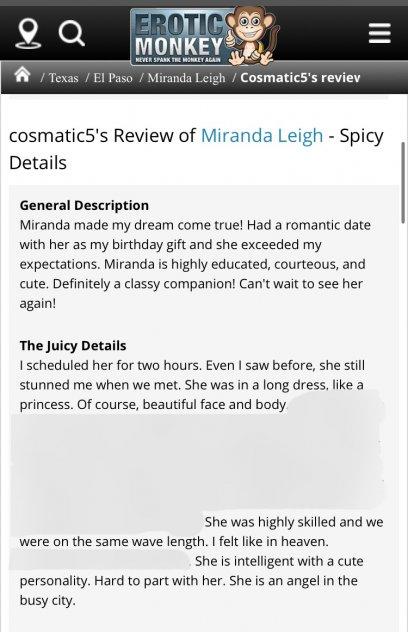Open the Miranda Leigh breadcrumb link
This screenshot has height=632, width=408.
(x=186, y=77)
